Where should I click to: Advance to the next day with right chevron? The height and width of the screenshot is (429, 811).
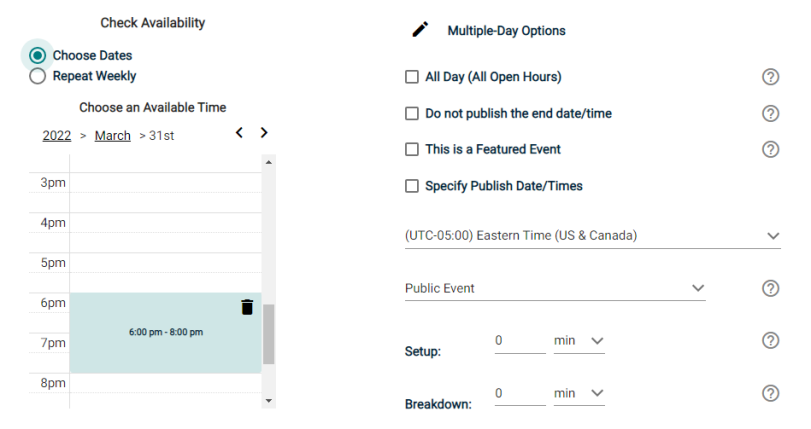(264, 132)
